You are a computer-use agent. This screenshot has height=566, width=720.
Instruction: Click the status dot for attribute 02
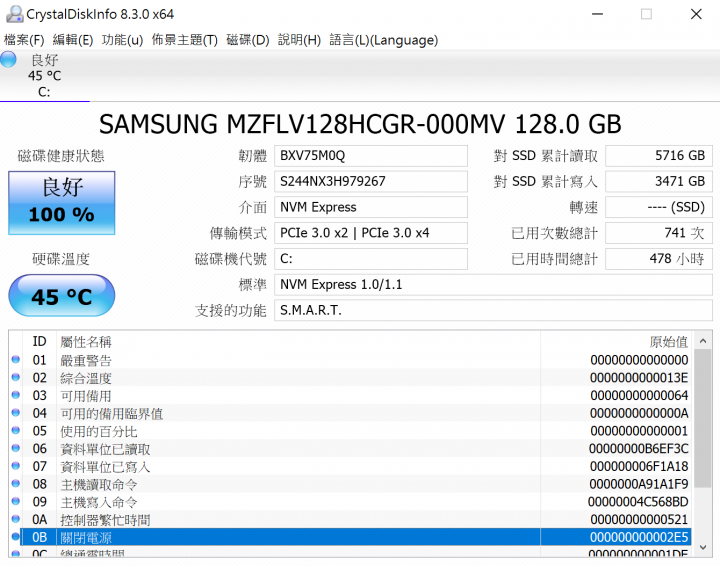pyautogui.click(x=16, y=377)
